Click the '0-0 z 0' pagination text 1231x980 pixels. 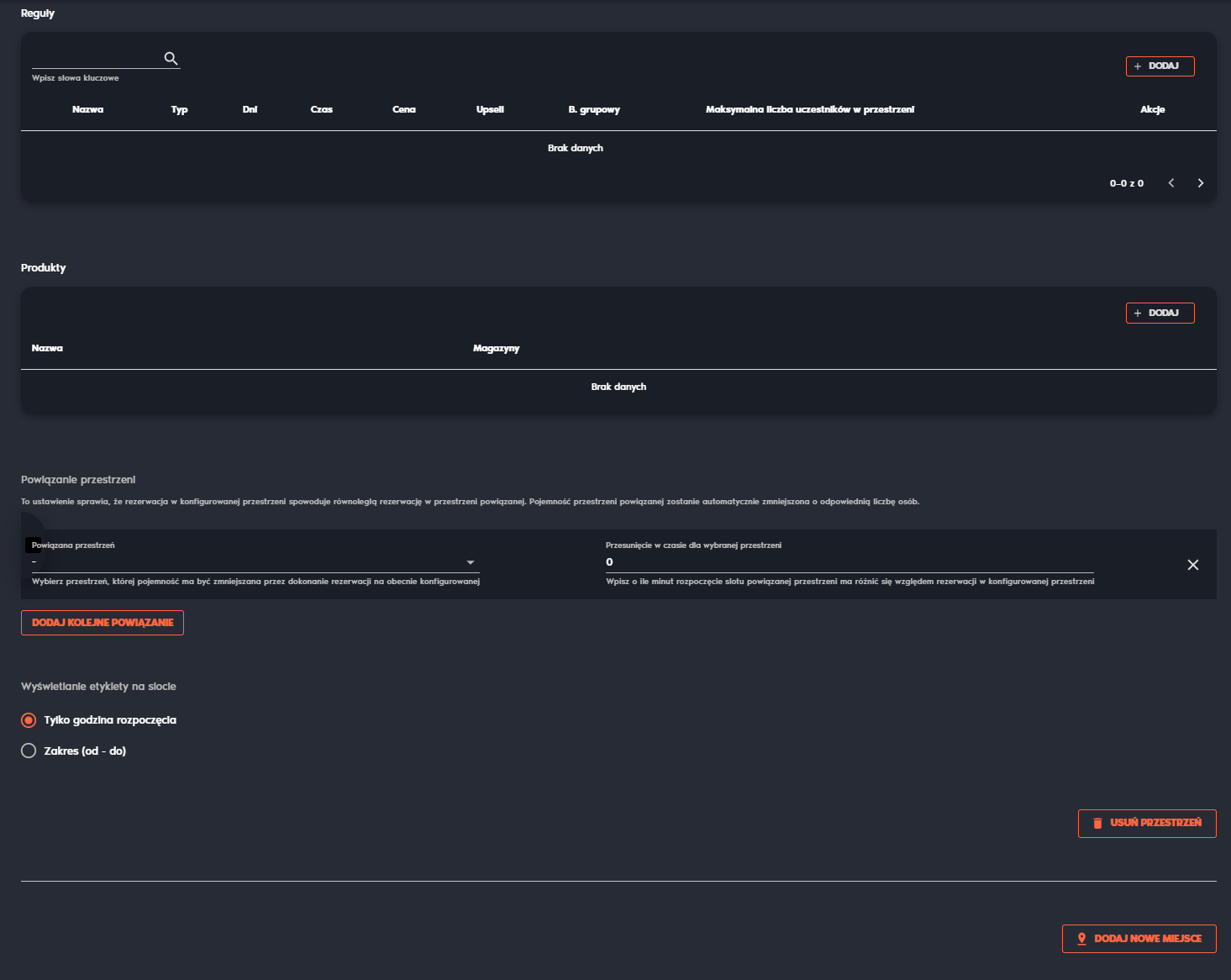coord(1127,183)
